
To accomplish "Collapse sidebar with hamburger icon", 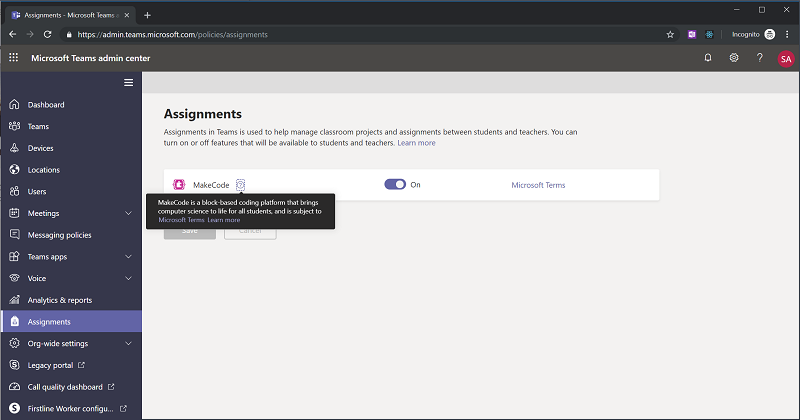I will (129, 82).
